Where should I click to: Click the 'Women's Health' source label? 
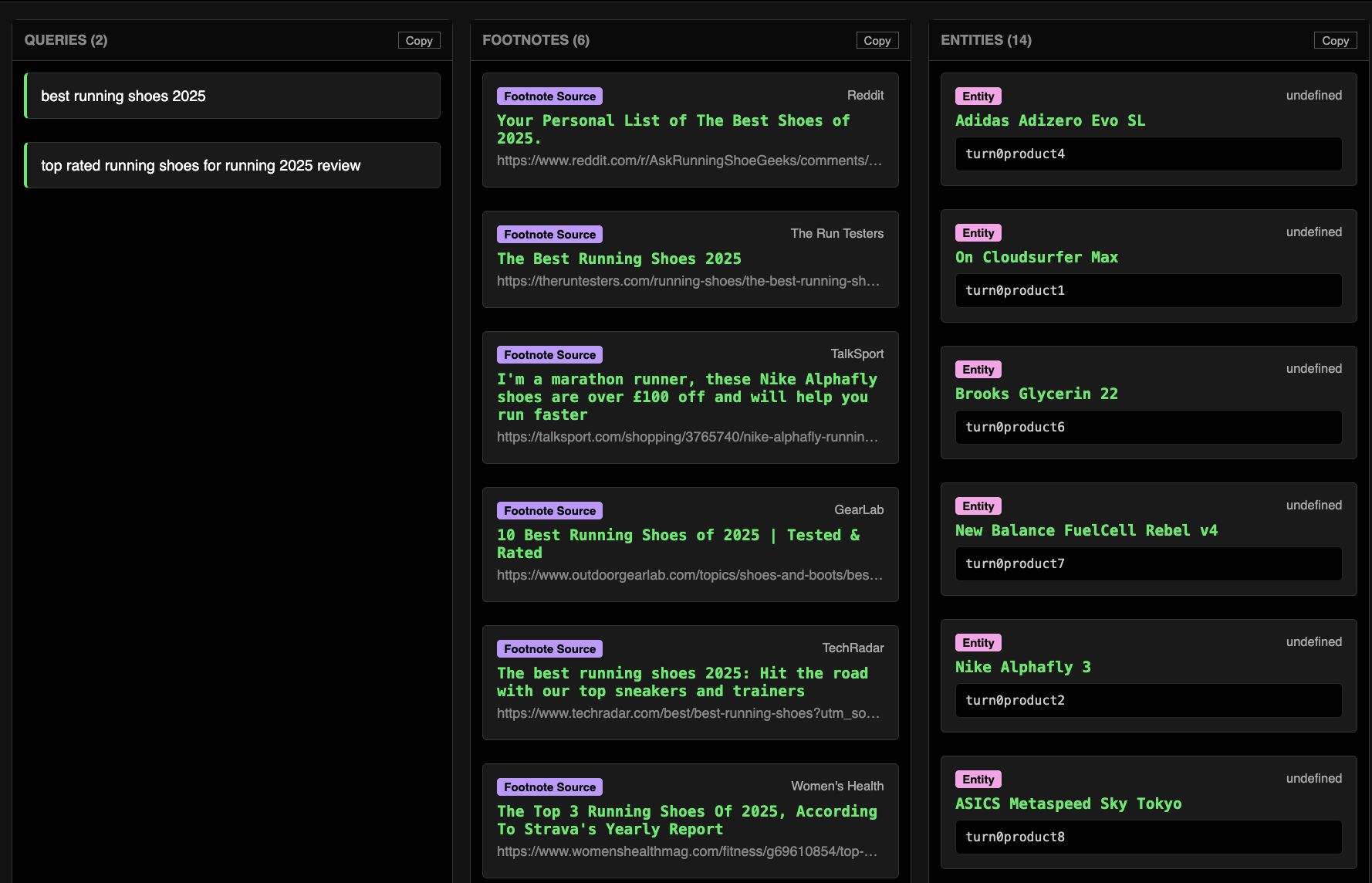pyautogui.click(x=837, y=787)
